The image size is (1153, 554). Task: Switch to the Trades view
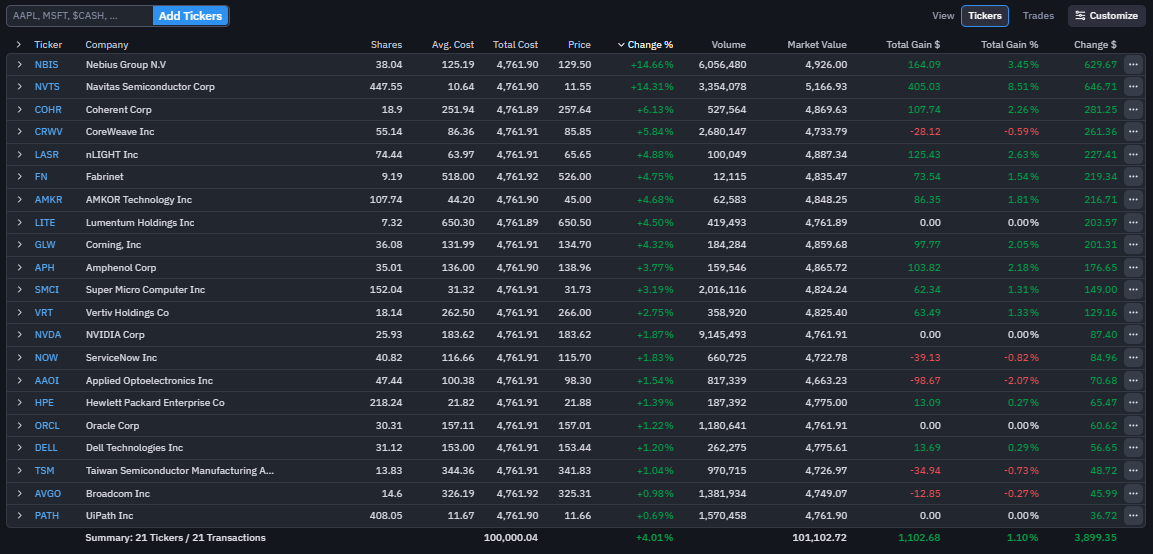tap(1038, 16)
